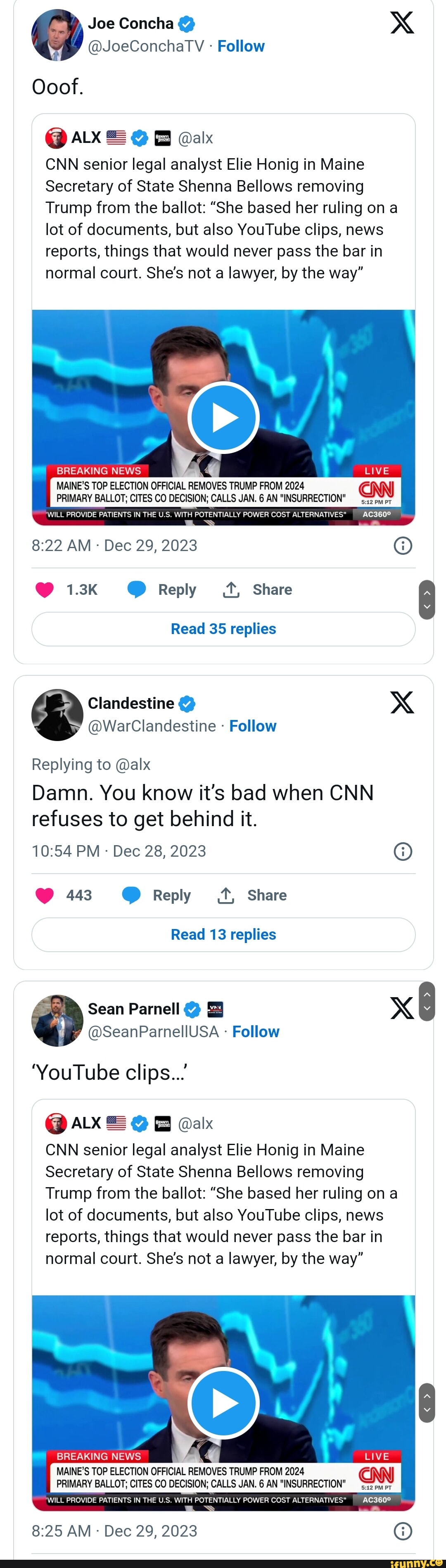
Task: Open the info icon beside 8:22 AM timestamp
Action: 403,545
